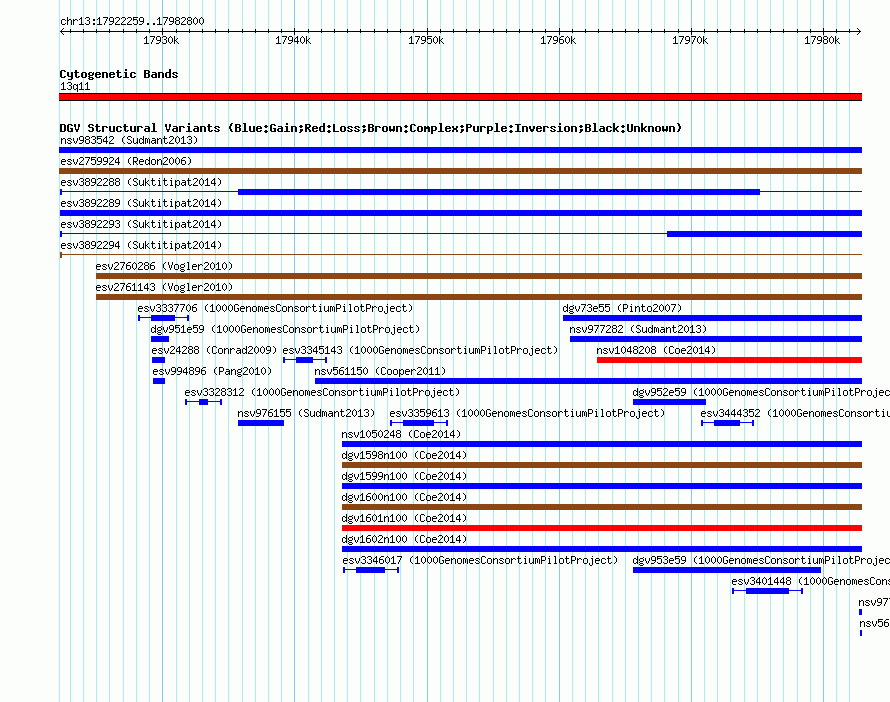
Task: Click the blue dgv953e59 gain bar
Action: tap(727, 570)
